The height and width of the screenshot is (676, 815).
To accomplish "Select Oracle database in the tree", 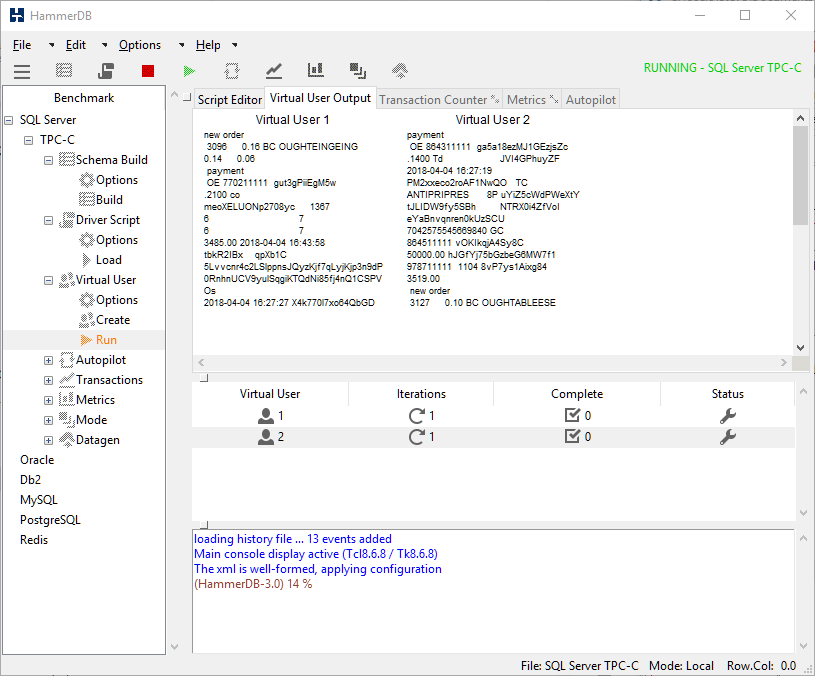I will (x=37, y=460).
